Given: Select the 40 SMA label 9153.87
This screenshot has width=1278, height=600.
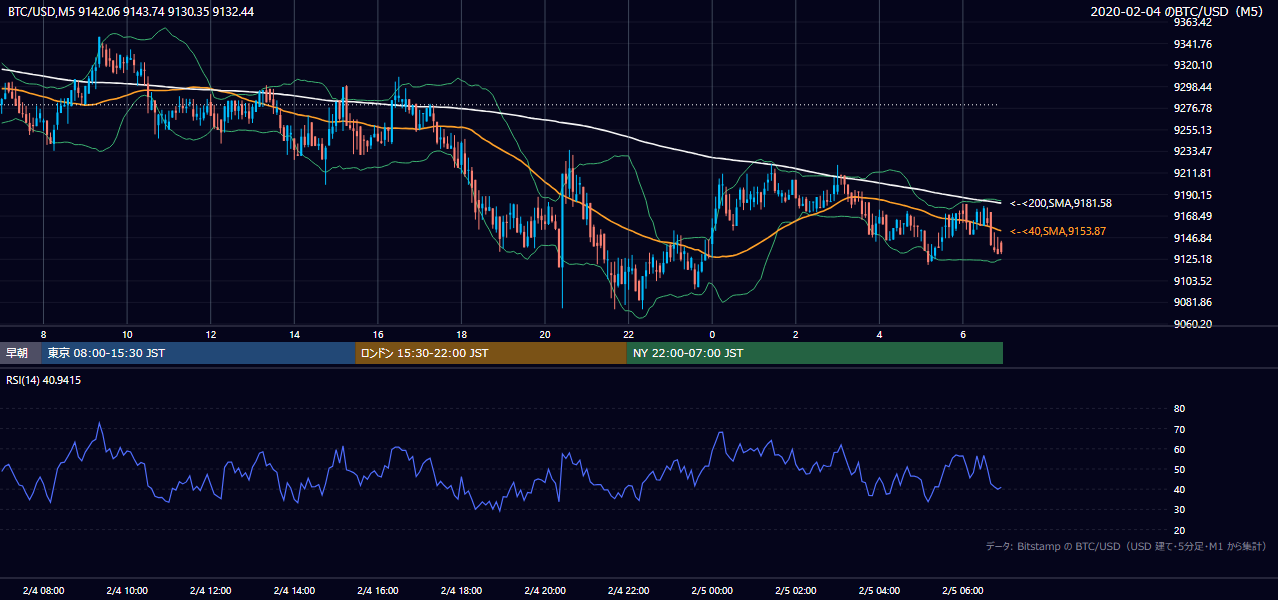Looking at the screenshot, I should click(x=1058, y=231).
